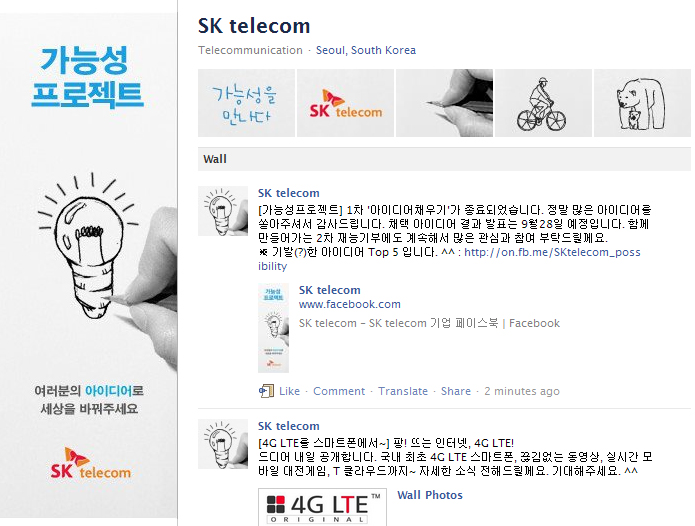Comment on the first wall post
Viewport: 695px width, 526px height.
(339, 391)
